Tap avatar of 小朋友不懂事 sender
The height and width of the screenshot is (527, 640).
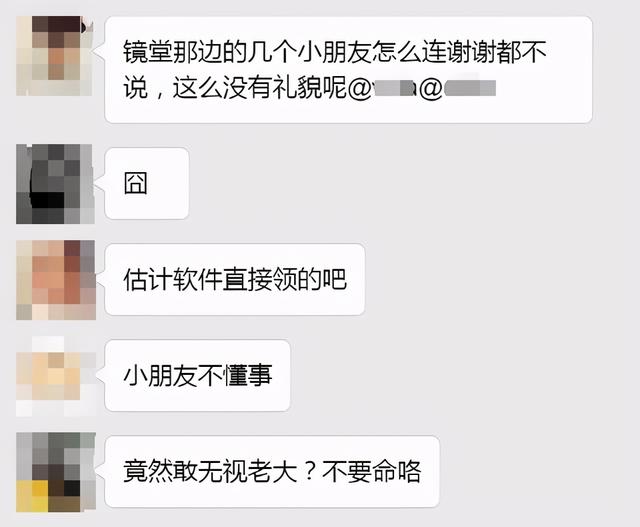click(x=56, y=376)
